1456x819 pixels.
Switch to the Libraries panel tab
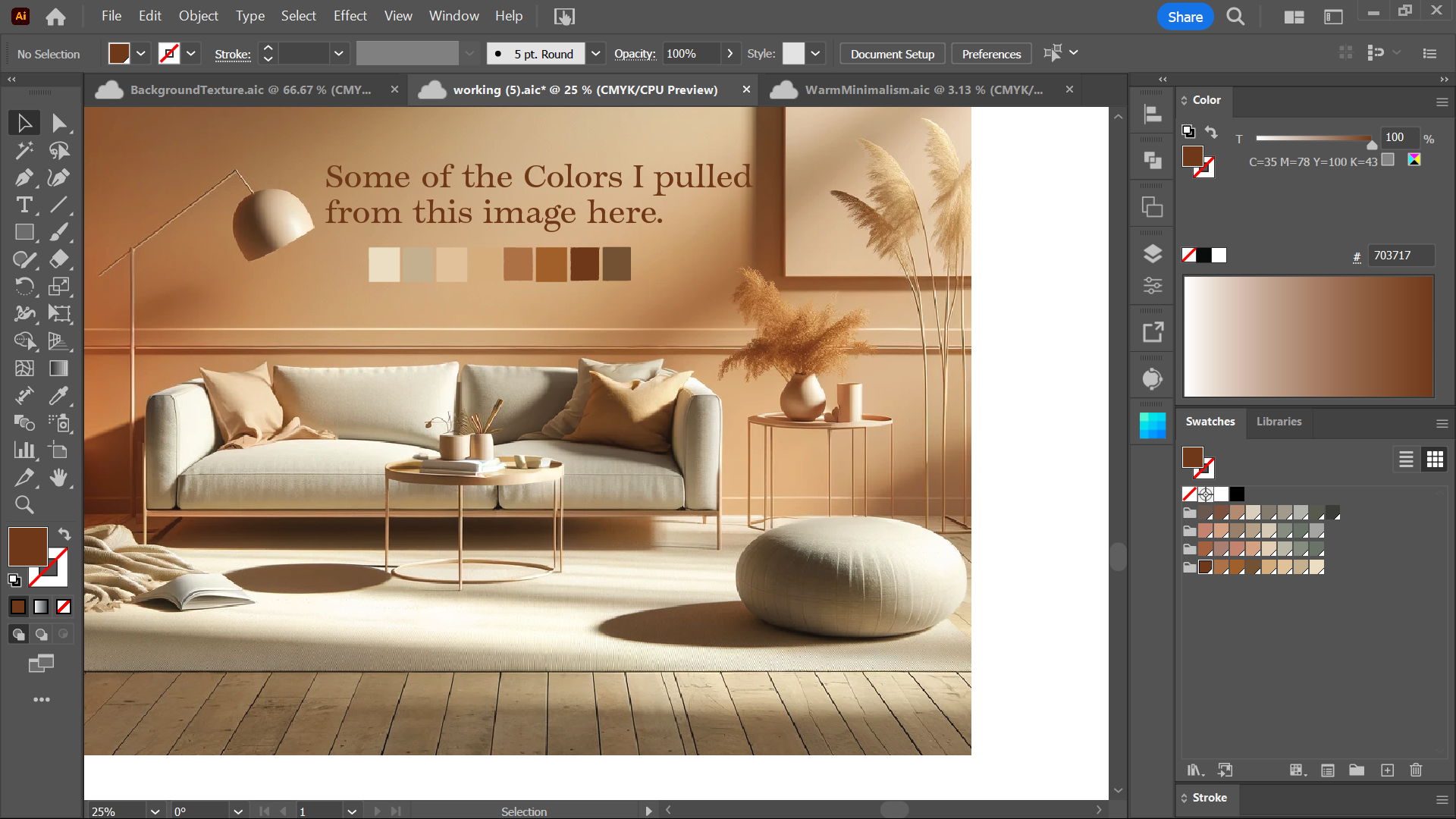pos(1279,422)
